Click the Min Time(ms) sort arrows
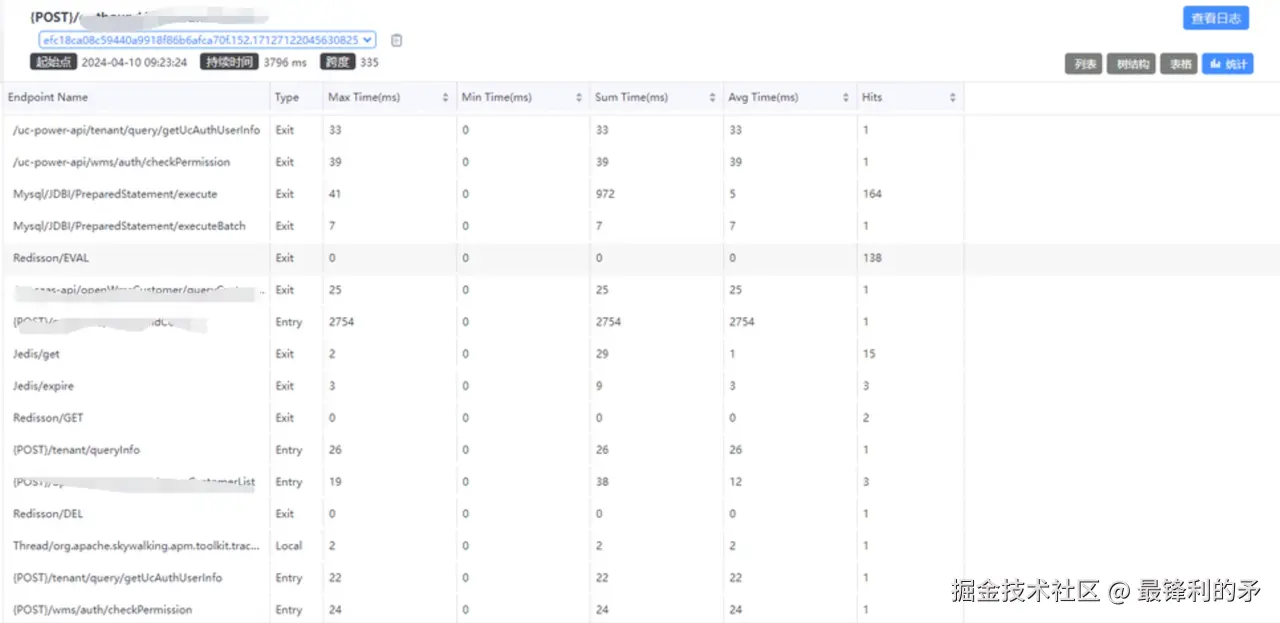Screen dimensions: 1280x623 click(x=578, y=98)
